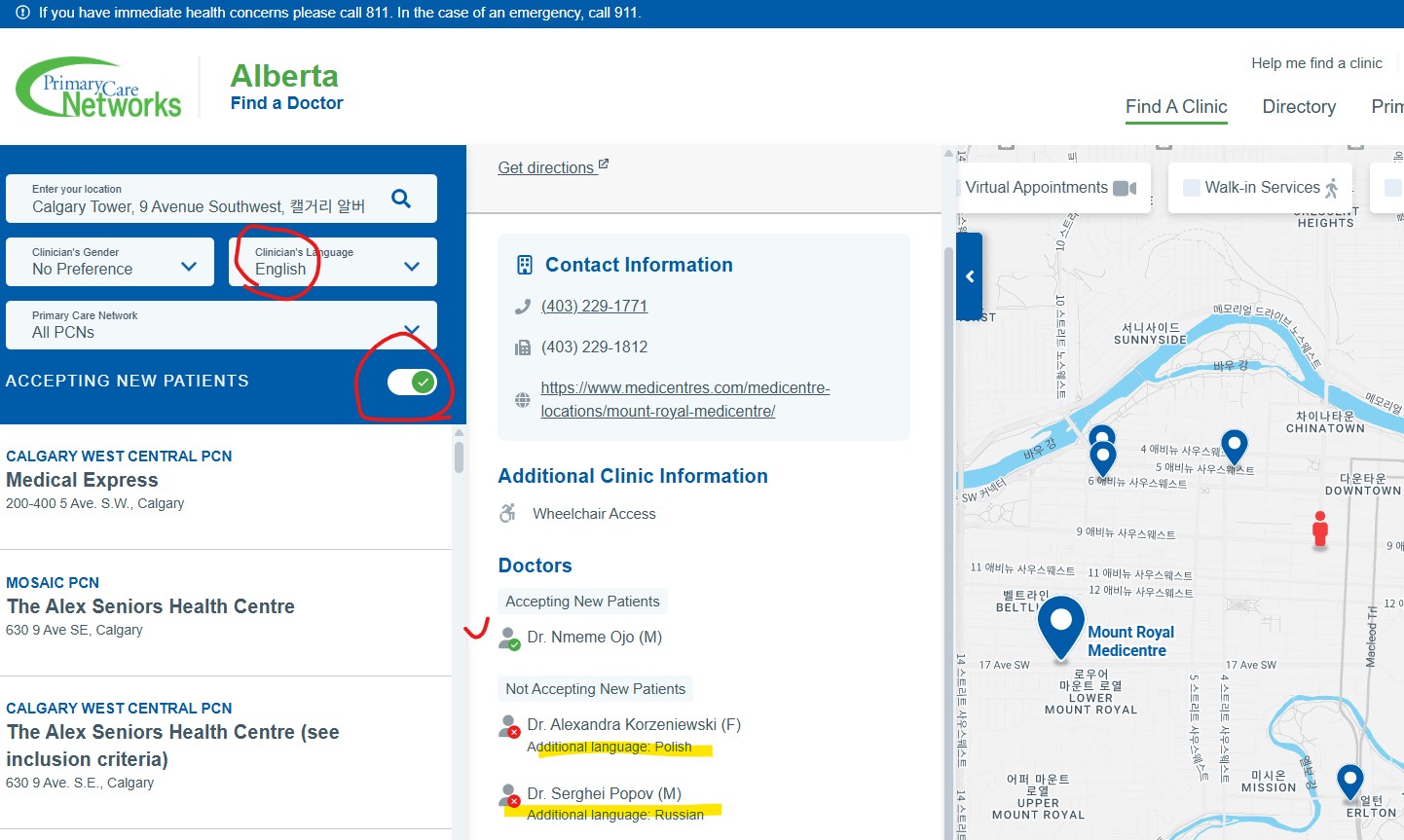Click the location search magnifier icon
This screenshot has height=840, width=1404.
pos(401,199)
